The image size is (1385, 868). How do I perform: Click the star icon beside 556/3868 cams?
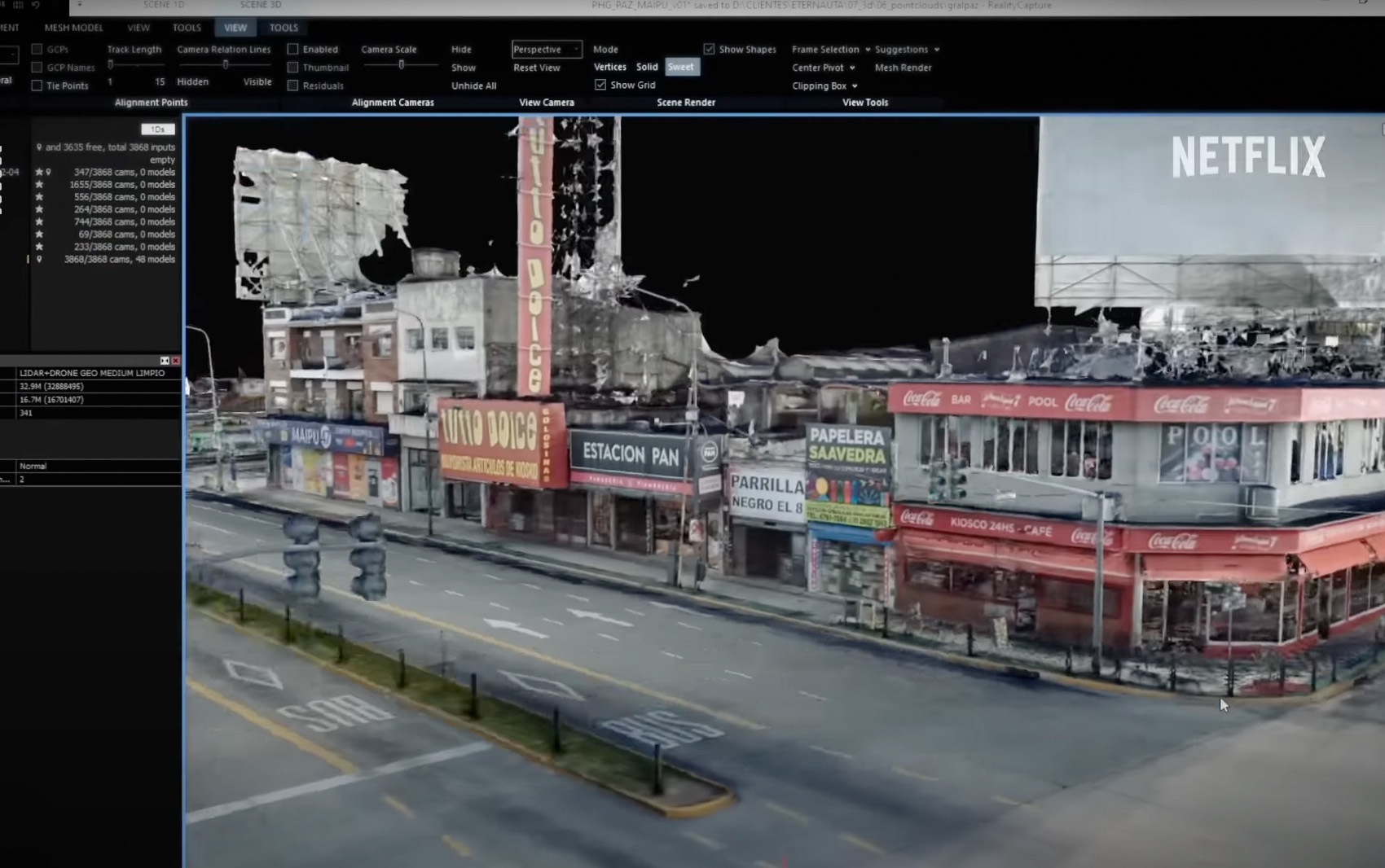[39, 197]
